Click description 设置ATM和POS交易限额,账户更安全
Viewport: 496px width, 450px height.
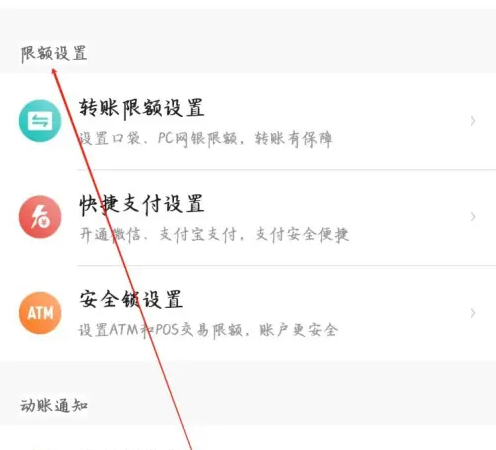point(208,330)
